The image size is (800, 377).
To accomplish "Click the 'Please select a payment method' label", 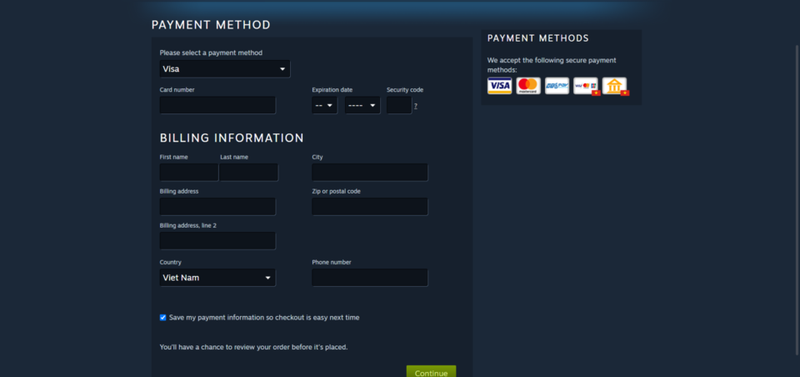I will click(x=211, y=53).
